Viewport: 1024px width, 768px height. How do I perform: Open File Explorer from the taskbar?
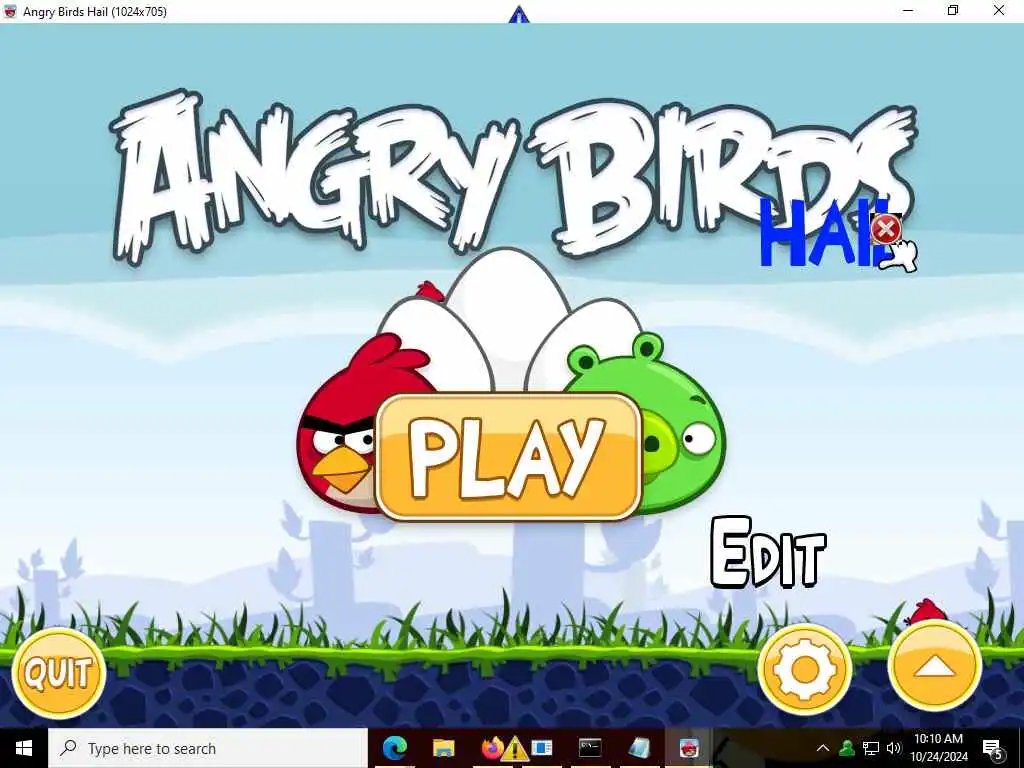(x=443, y=748)
